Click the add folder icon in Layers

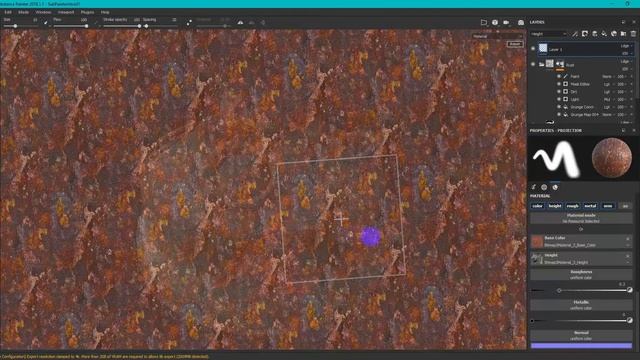pyautogui.click(x=623, y=34)
